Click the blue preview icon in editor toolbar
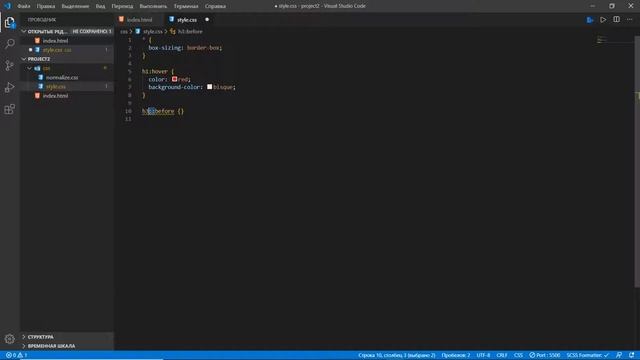The image size is (640, 360). 590,20
